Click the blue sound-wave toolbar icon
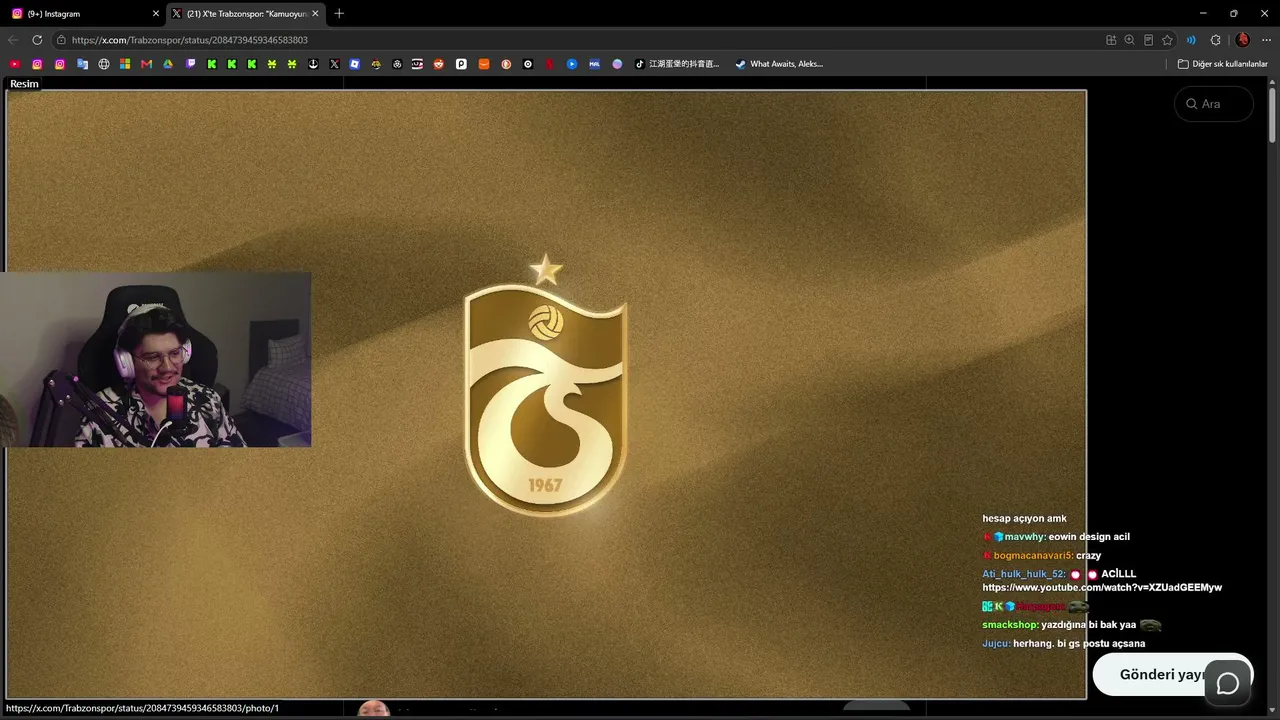Image resolution: width=1280 pixels, height=720 pixels. tap(1191, 40)
